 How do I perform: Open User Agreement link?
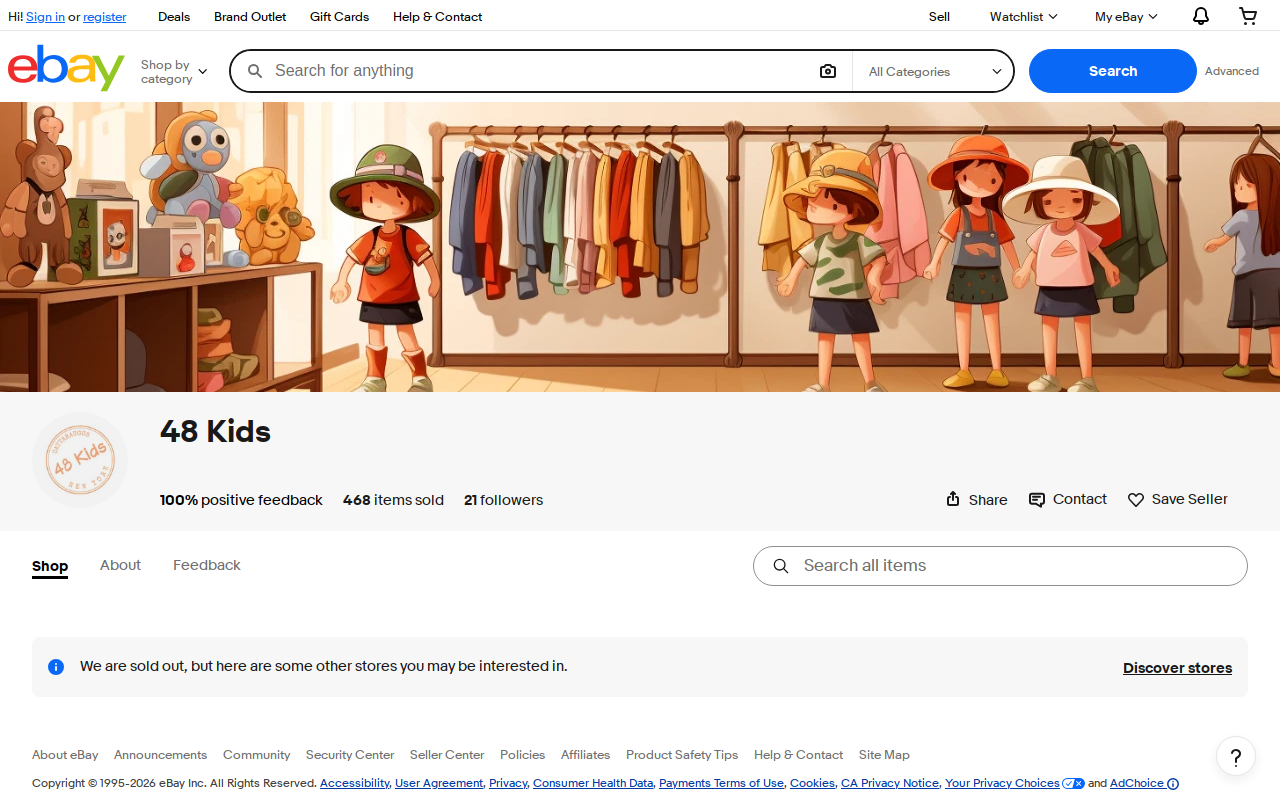pyautogui.click(x=439, y=784)
